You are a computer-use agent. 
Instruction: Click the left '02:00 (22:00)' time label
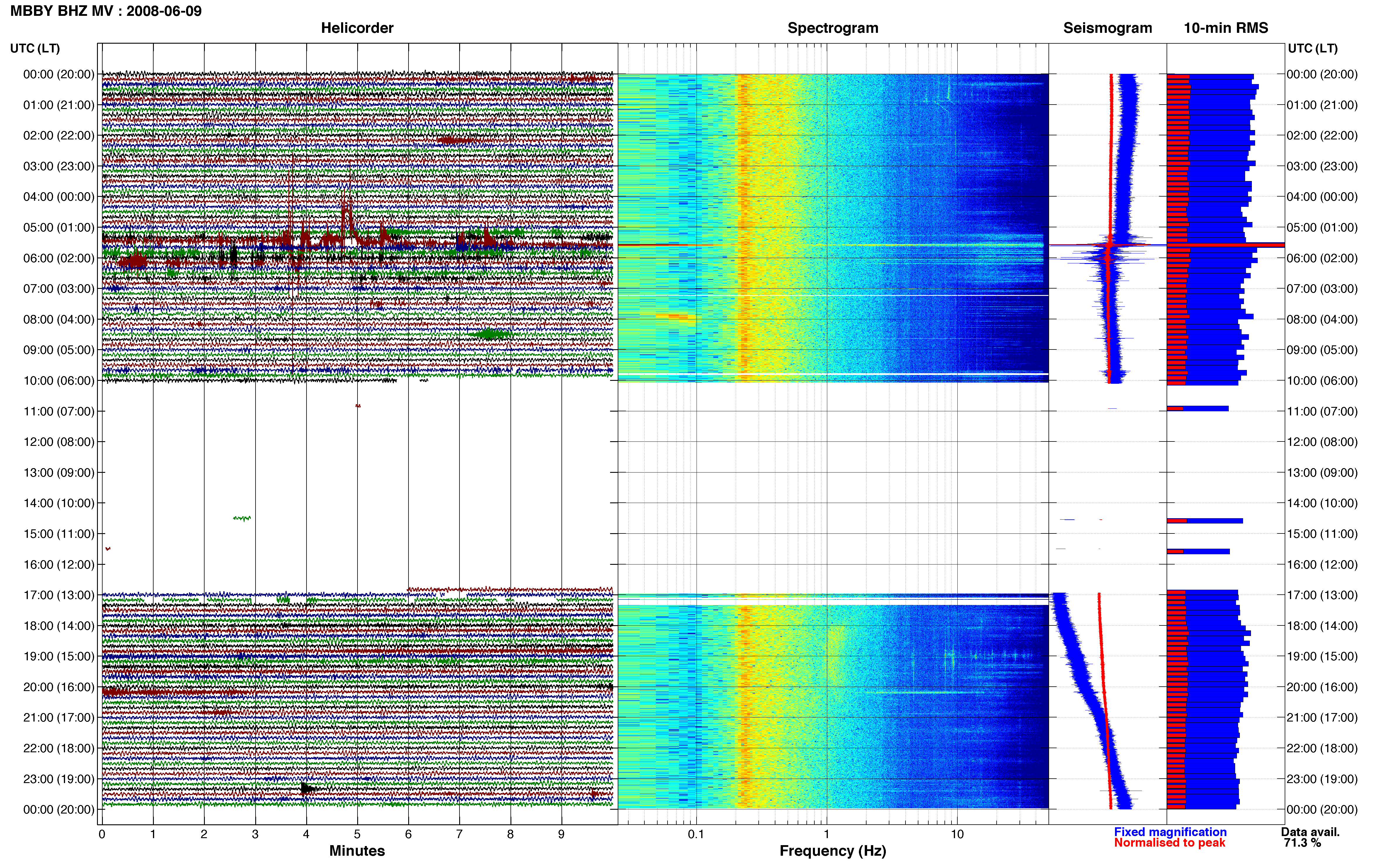tap(59, 135)
